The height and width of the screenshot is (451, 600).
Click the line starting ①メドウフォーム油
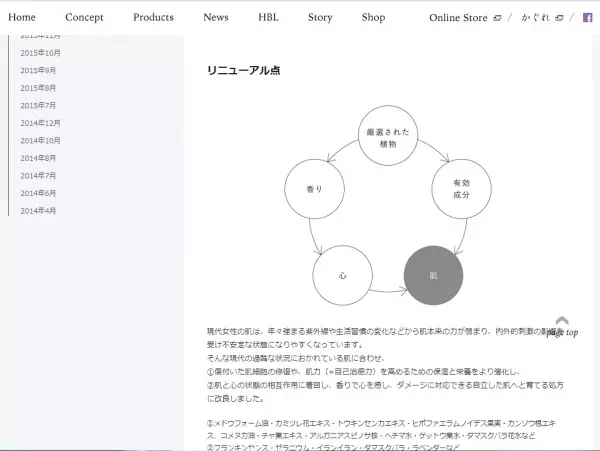[381, 429]
